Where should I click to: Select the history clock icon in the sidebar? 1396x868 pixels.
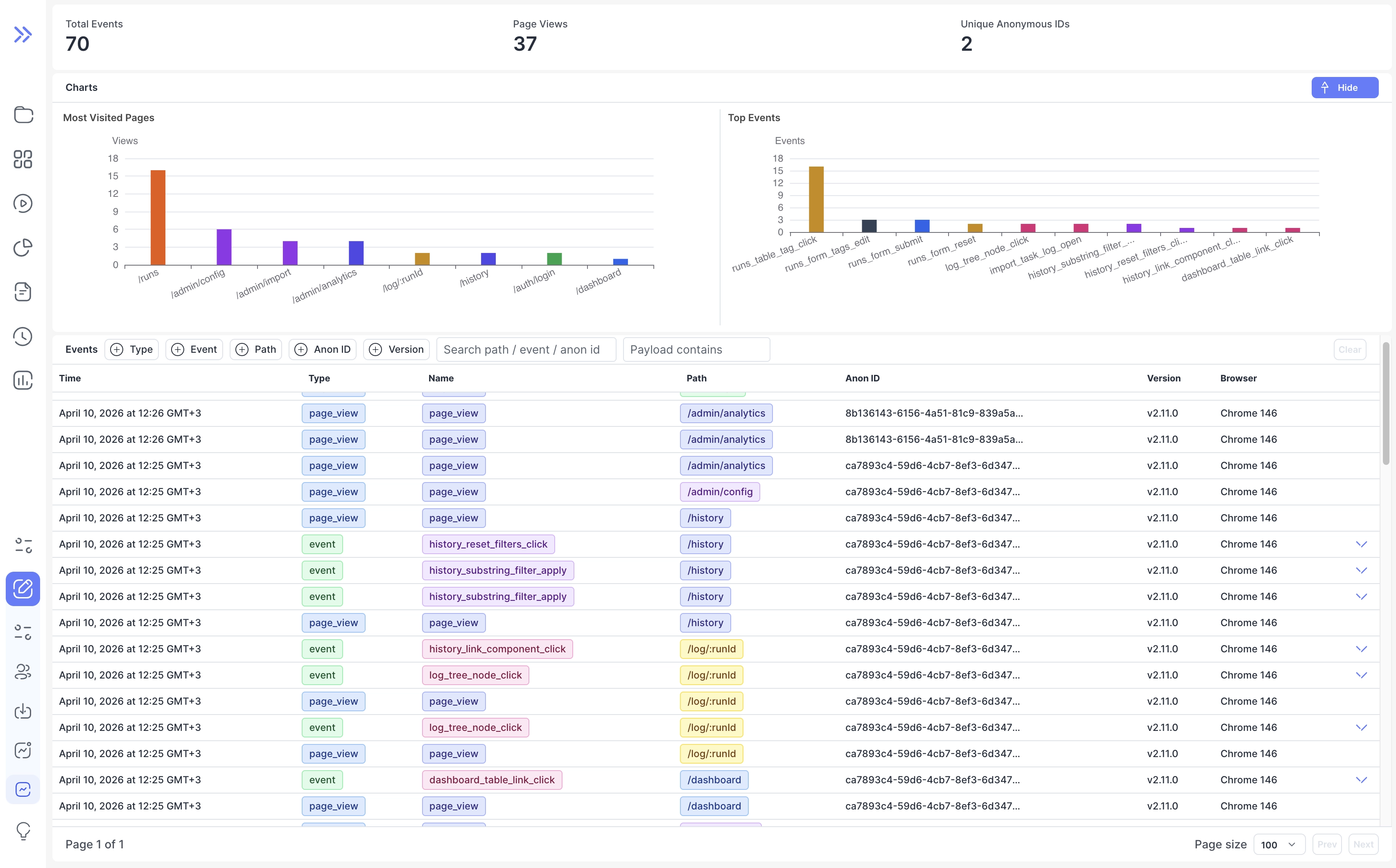click(x=23, y=336)
